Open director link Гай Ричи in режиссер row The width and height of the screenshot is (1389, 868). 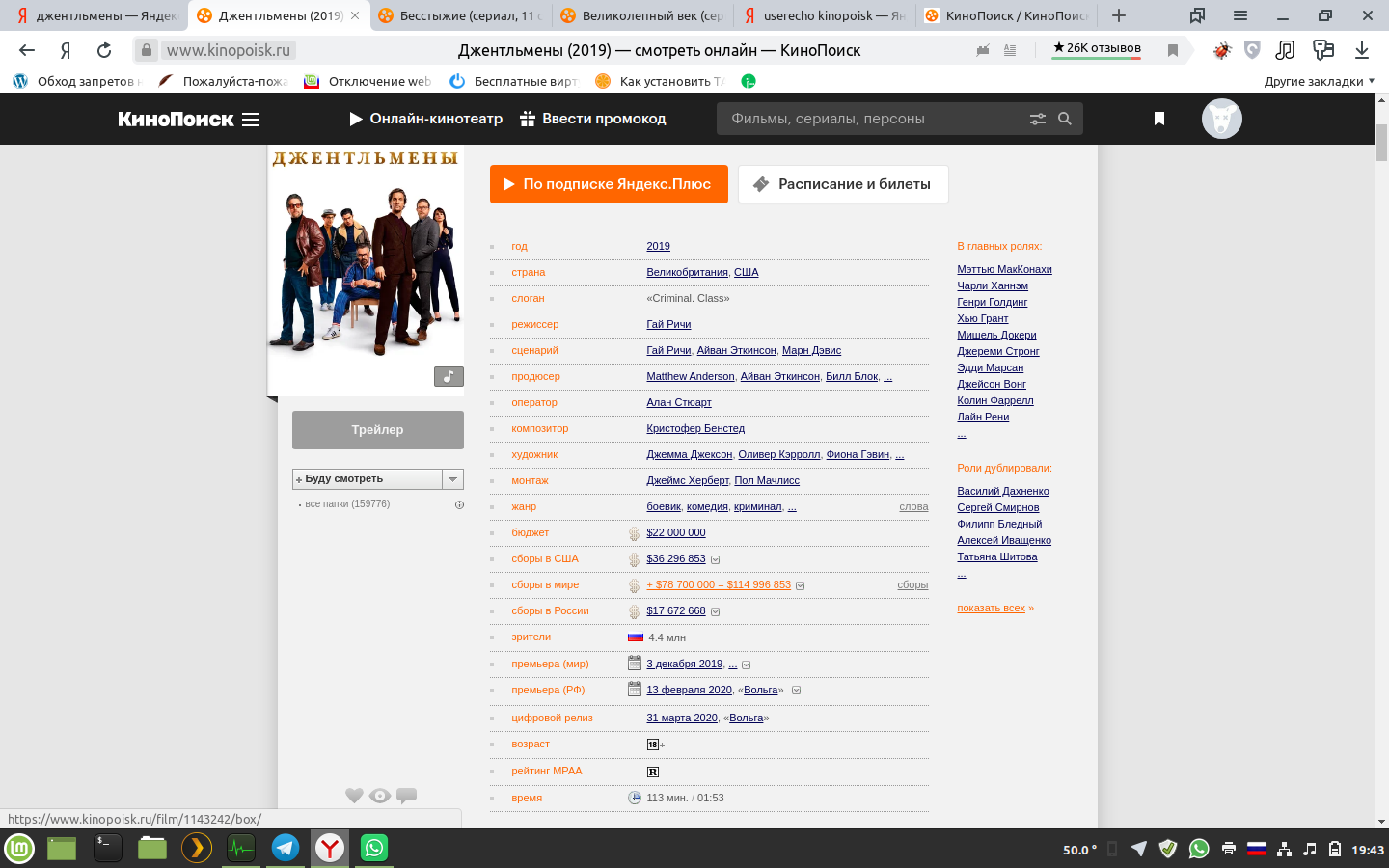click(668, 324)
